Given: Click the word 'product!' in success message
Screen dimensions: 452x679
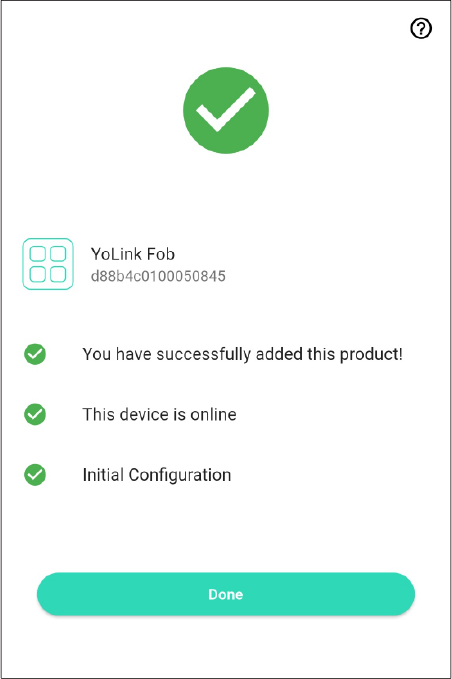Looking at the screenshot, I should click(x=371, y=355).
